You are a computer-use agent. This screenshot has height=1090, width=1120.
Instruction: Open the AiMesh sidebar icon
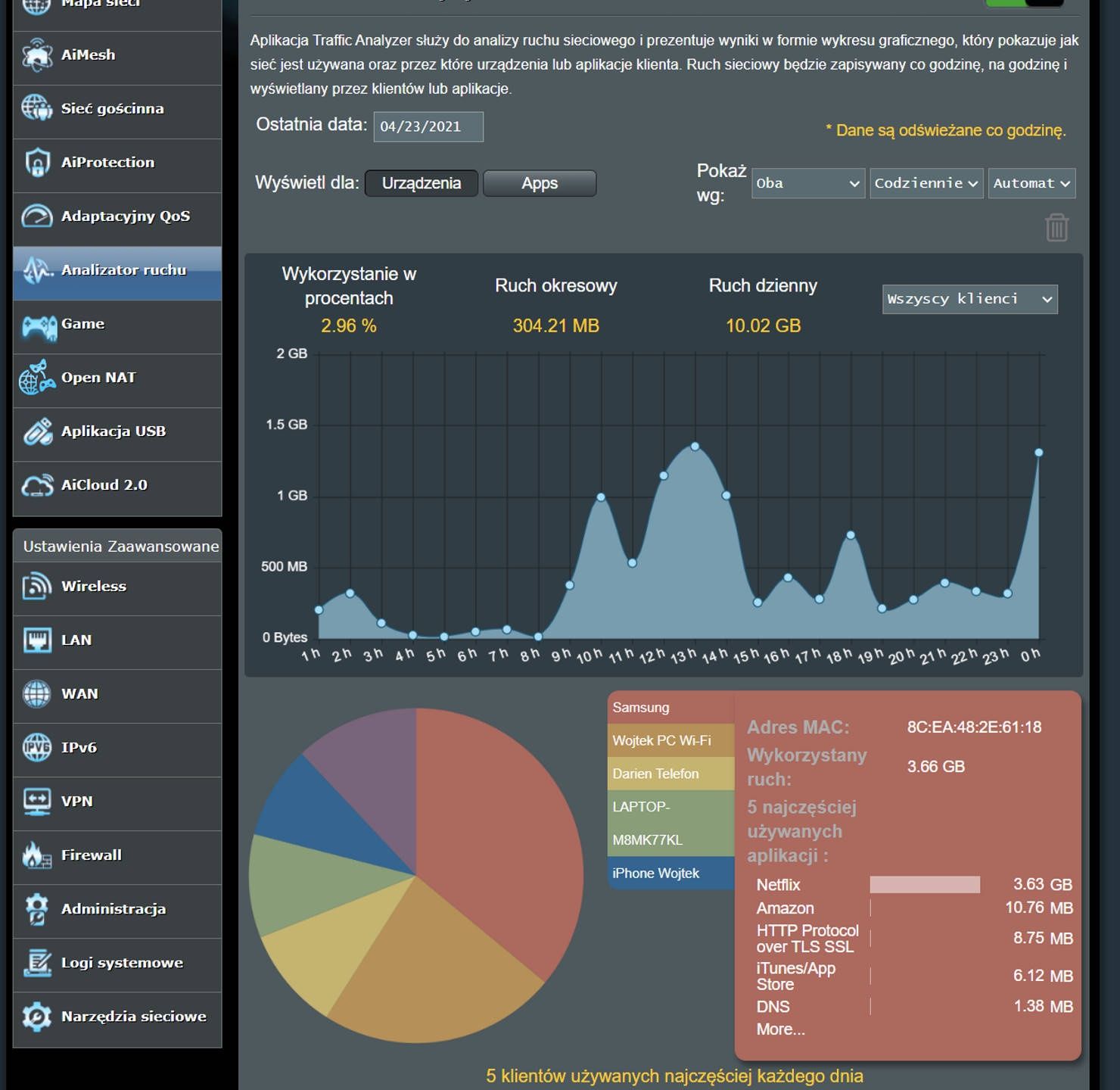pyautogui.click(x=37, y=55)
